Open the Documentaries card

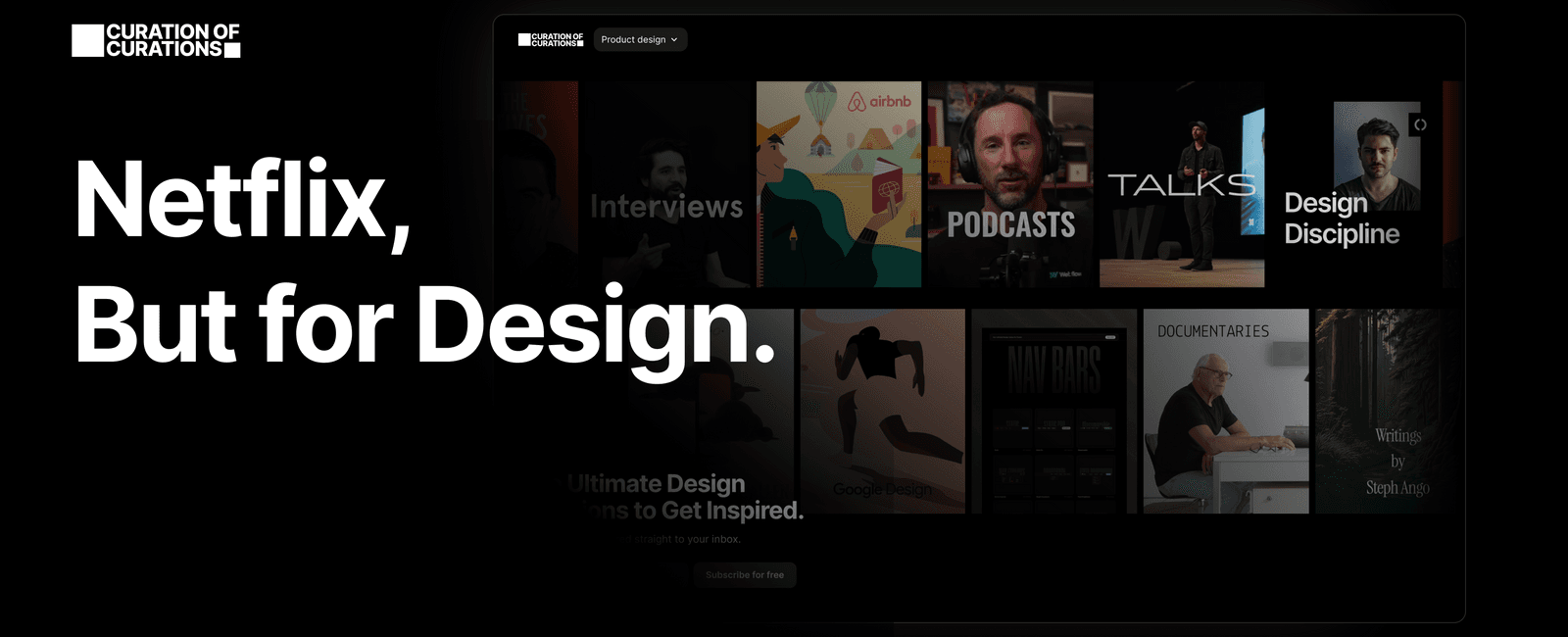pyautogui.click(x=1226, y=412)
